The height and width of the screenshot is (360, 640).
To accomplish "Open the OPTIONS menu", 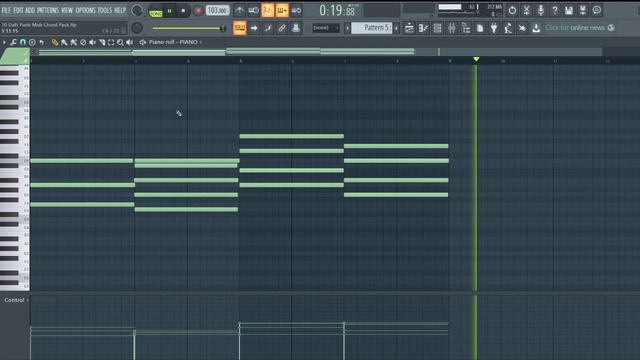I will 85,10.
